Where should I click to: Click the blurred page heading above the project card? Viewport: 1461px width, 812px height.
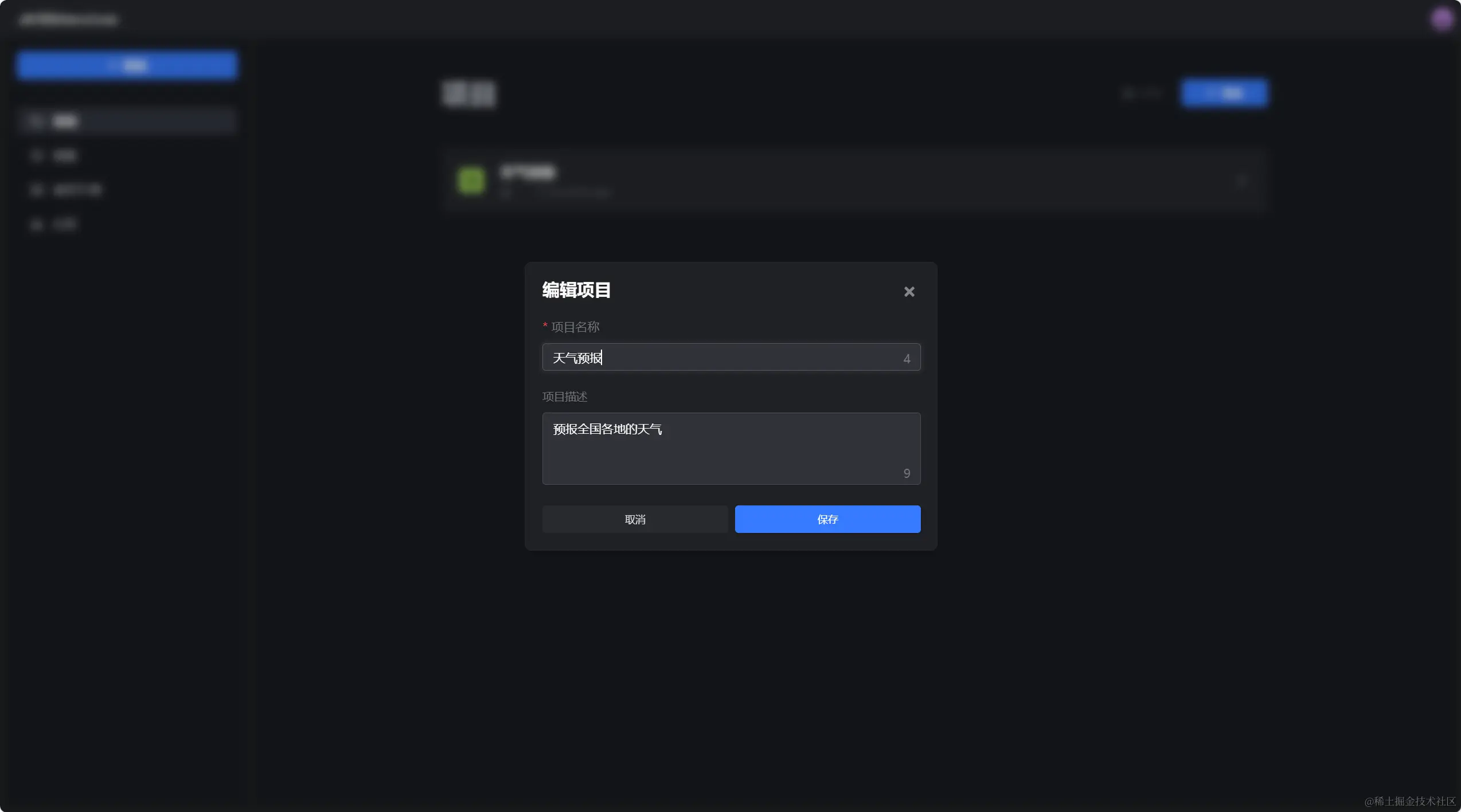(468, 93)
